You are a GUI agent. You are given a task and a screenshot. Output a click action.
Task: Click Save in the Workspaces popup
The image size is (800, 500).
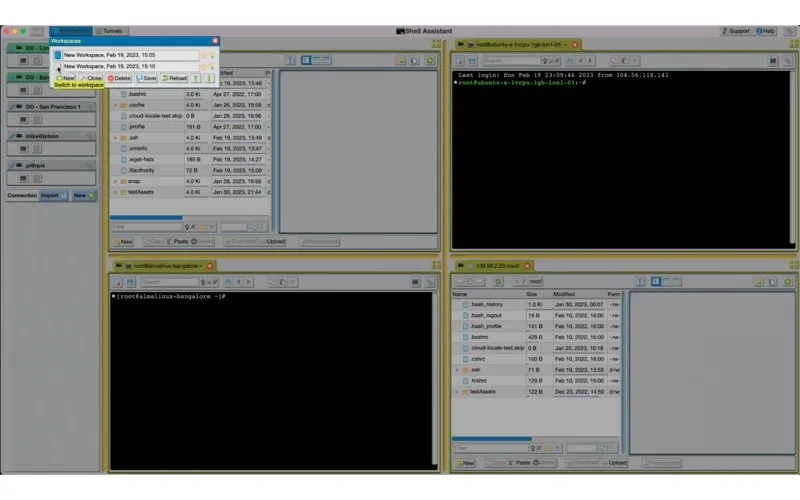tap(146, 78)
